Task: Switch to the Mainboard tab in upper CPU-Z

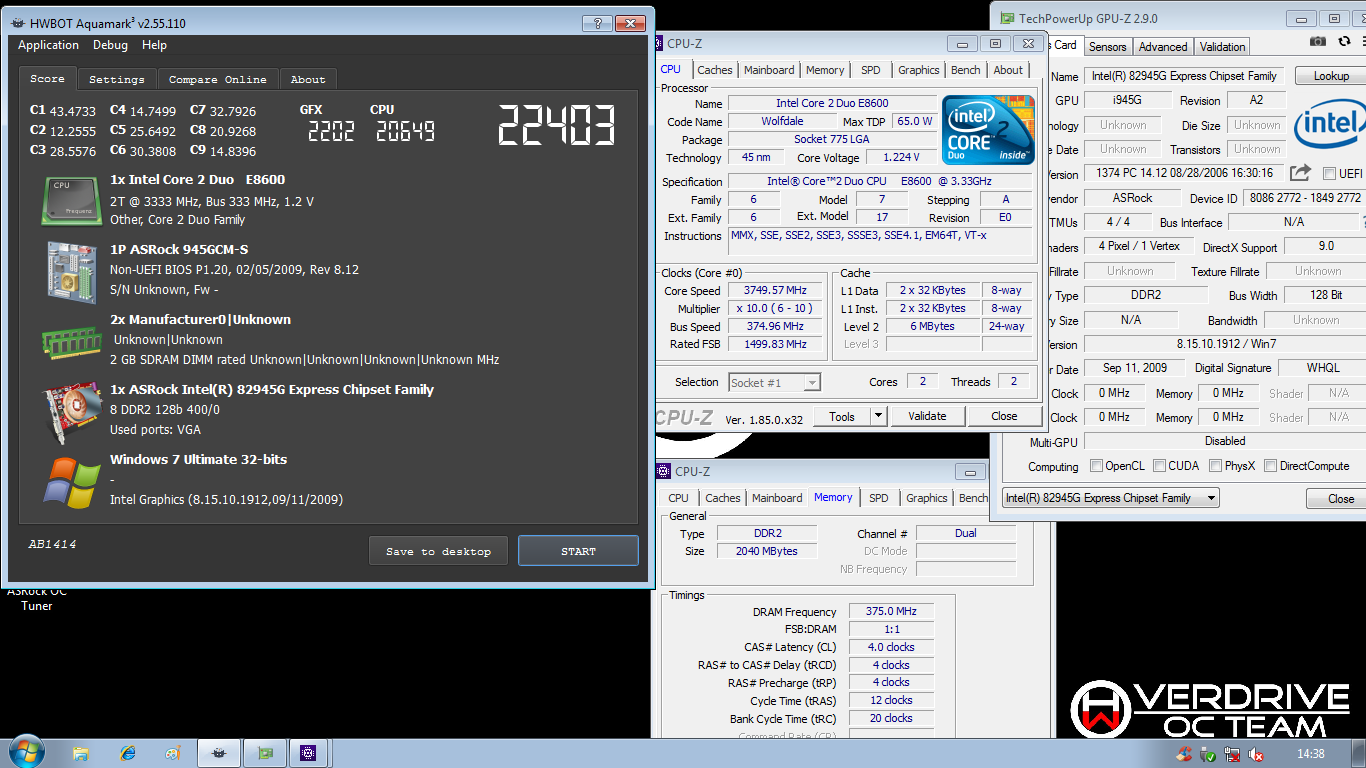Action: [769, 70]
